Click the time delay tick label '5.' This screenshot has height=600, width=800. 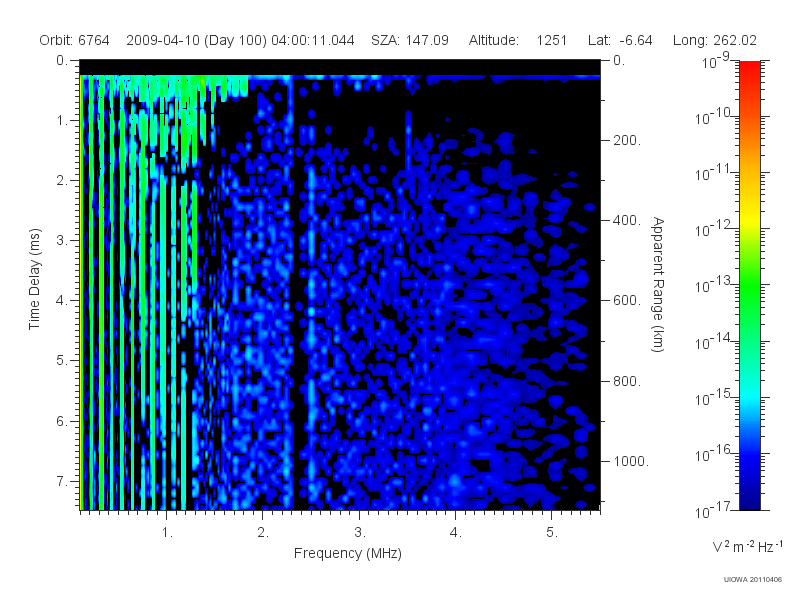pos(62,360)
